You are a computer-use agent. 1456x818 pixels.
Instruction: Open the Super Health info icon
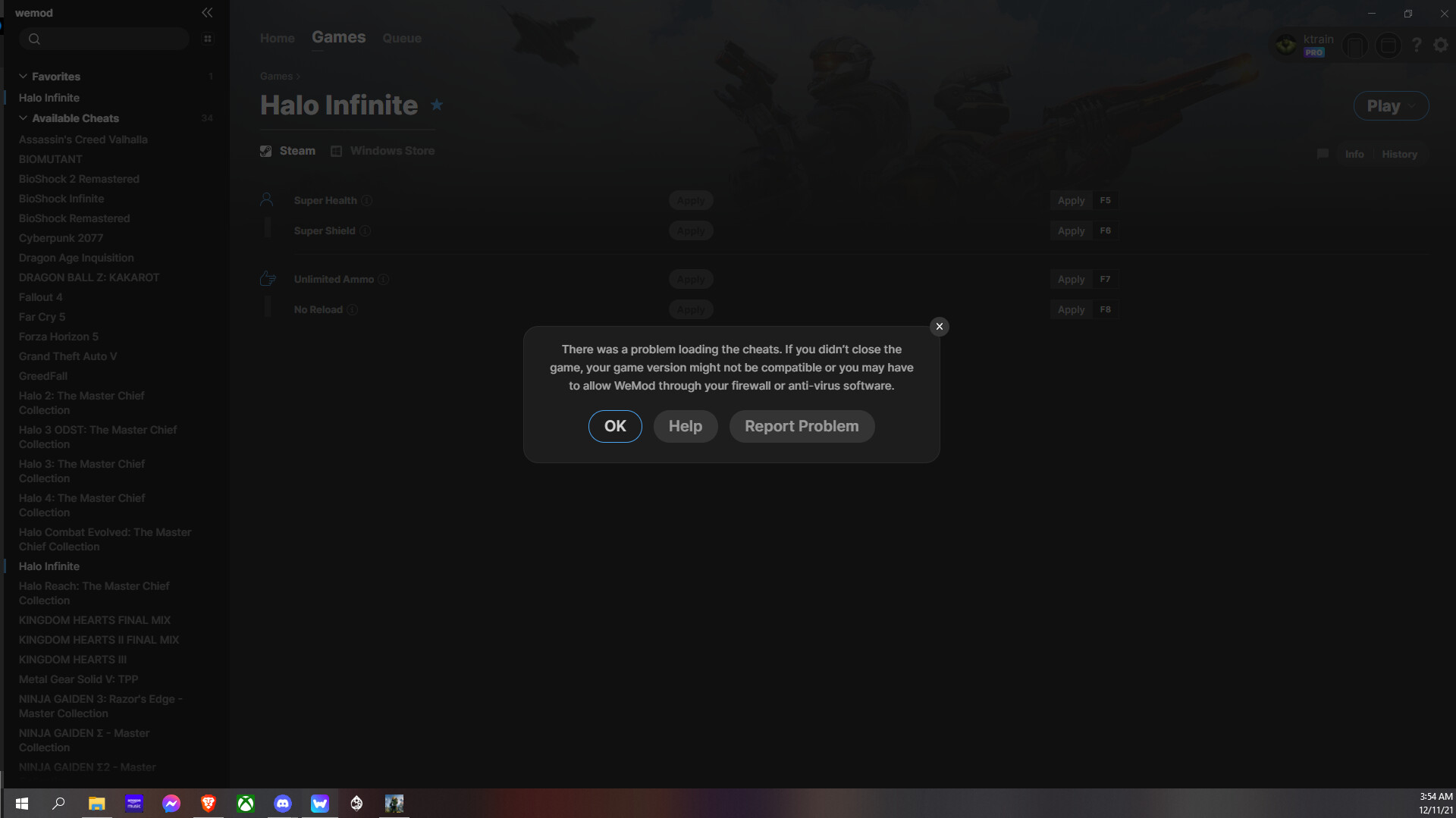[367, 200]
